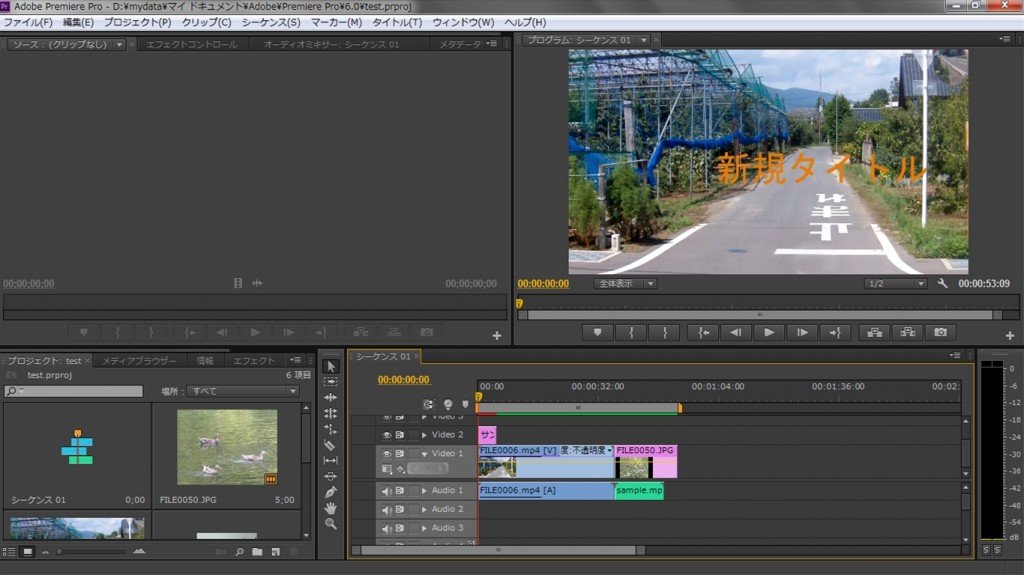Click Mark Out in Program monitor
This screenshot has width=1024, height=575.
(x=665, y=333)
